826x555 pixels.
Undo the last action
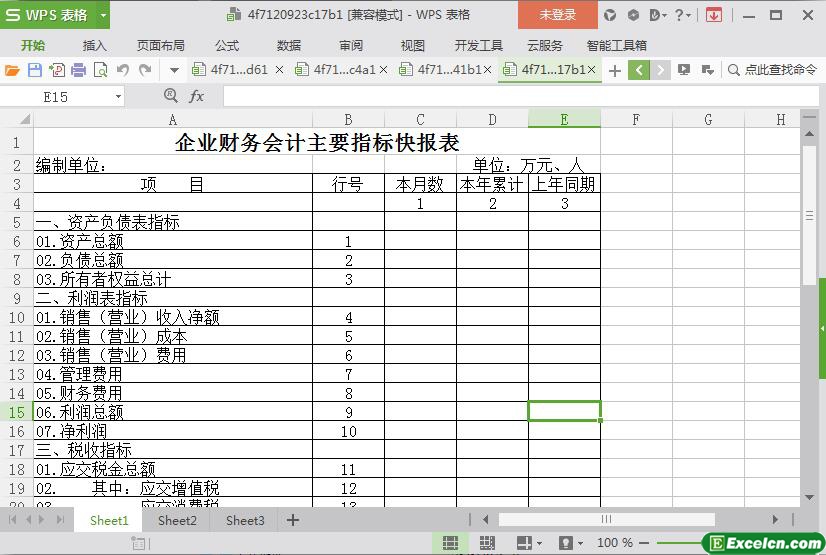pos(123,70)
